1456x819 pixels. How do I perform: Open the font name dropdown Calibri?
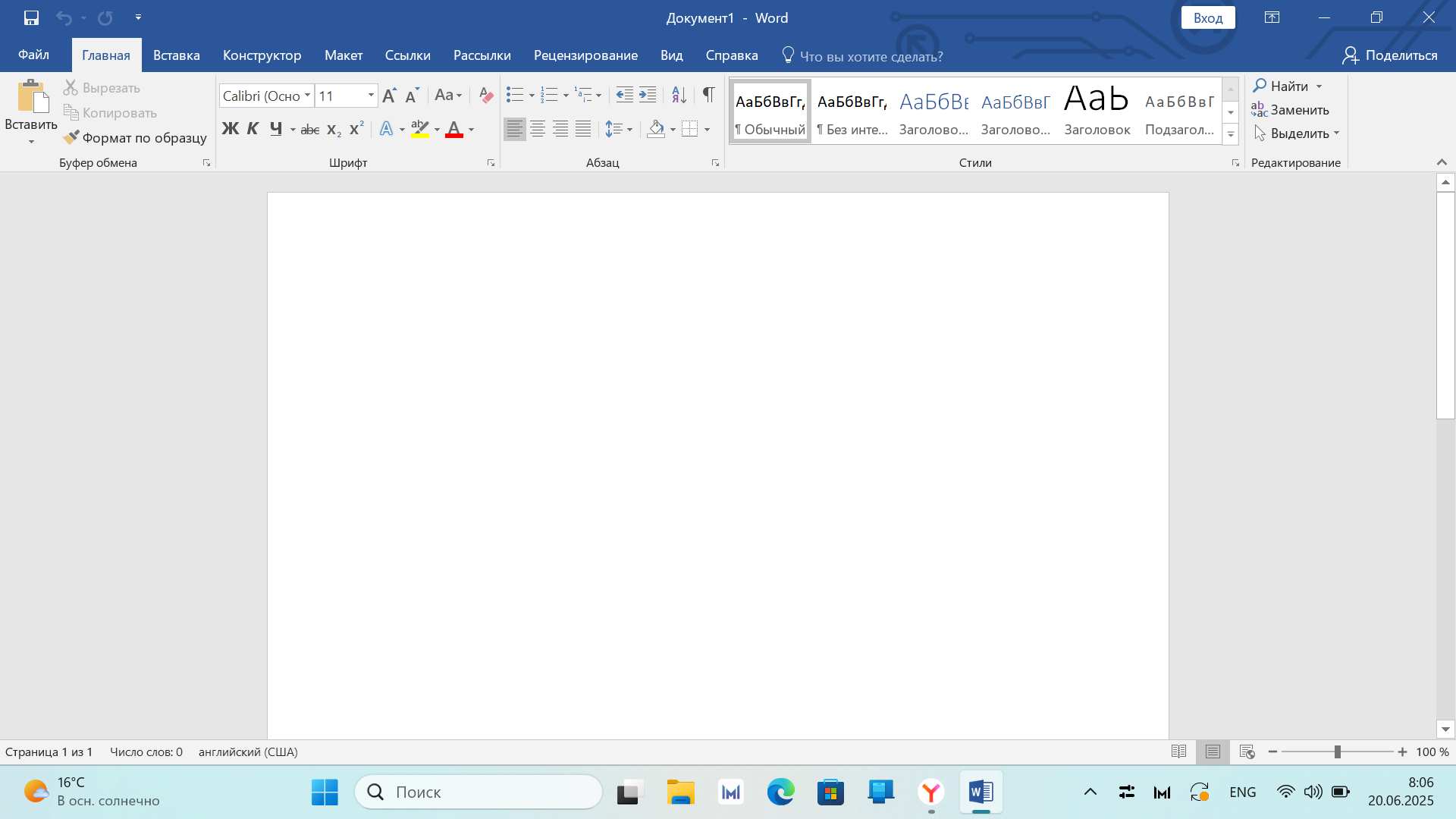(x=307, y=96)
